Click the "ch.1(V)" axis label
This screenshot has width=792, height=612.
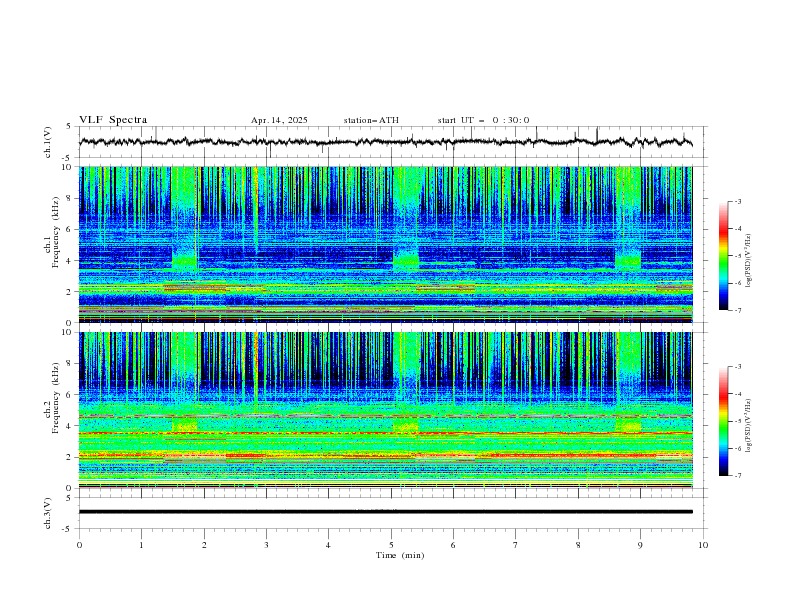[48, 142]
